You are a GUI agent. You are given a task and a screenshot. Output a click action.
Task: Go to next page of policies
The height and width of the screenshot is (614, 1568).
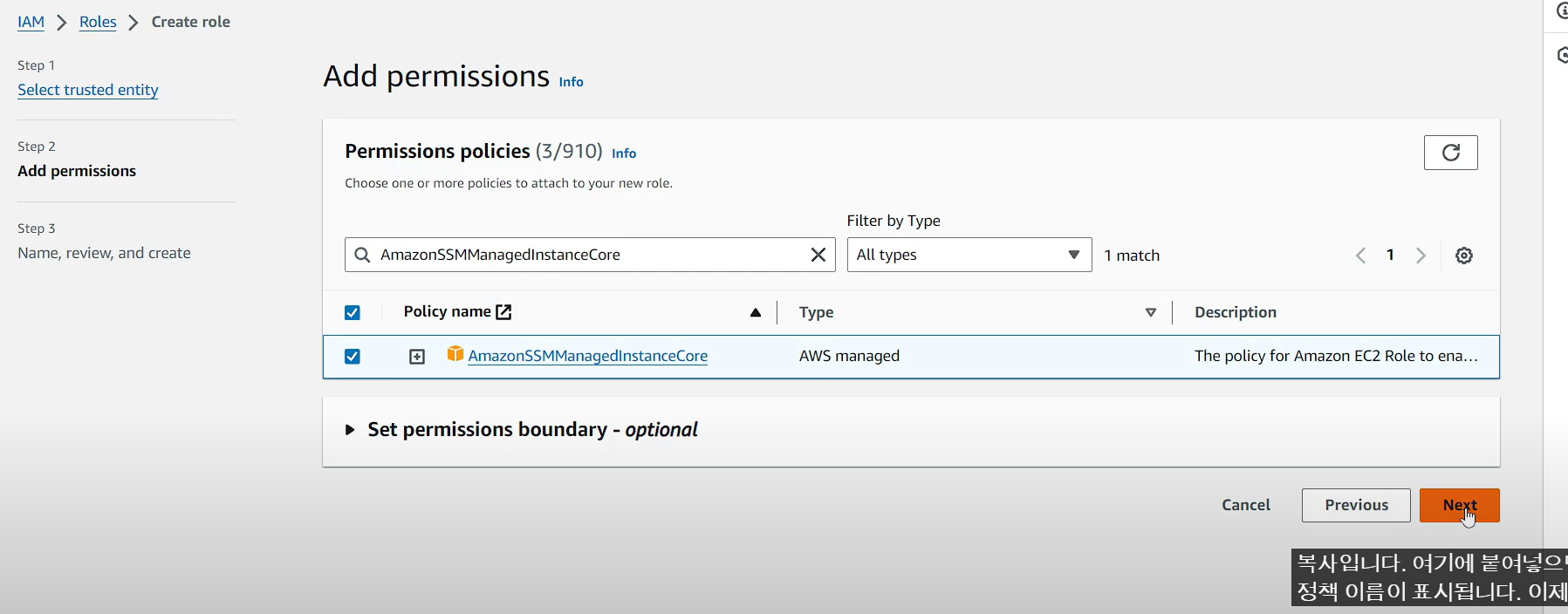(x=1421, y=256)
